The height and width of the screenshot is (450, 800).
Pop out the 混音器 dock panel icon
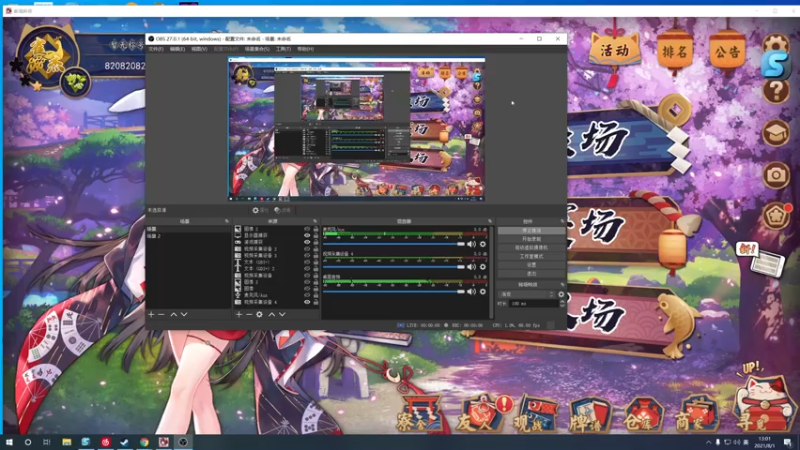point(490,221)
